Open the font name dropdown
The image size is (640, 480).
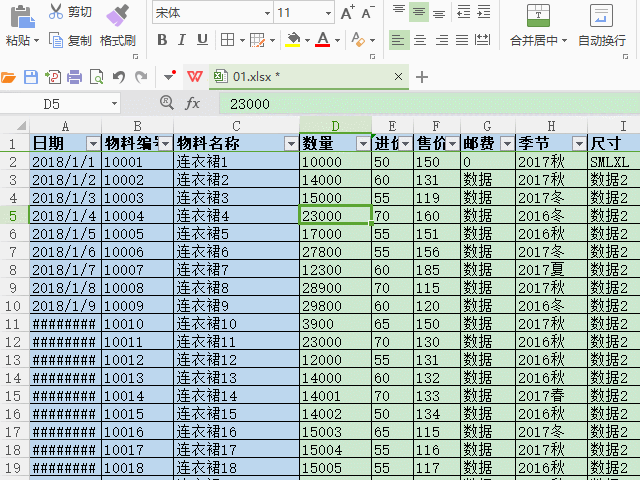[x=267, y=13]
